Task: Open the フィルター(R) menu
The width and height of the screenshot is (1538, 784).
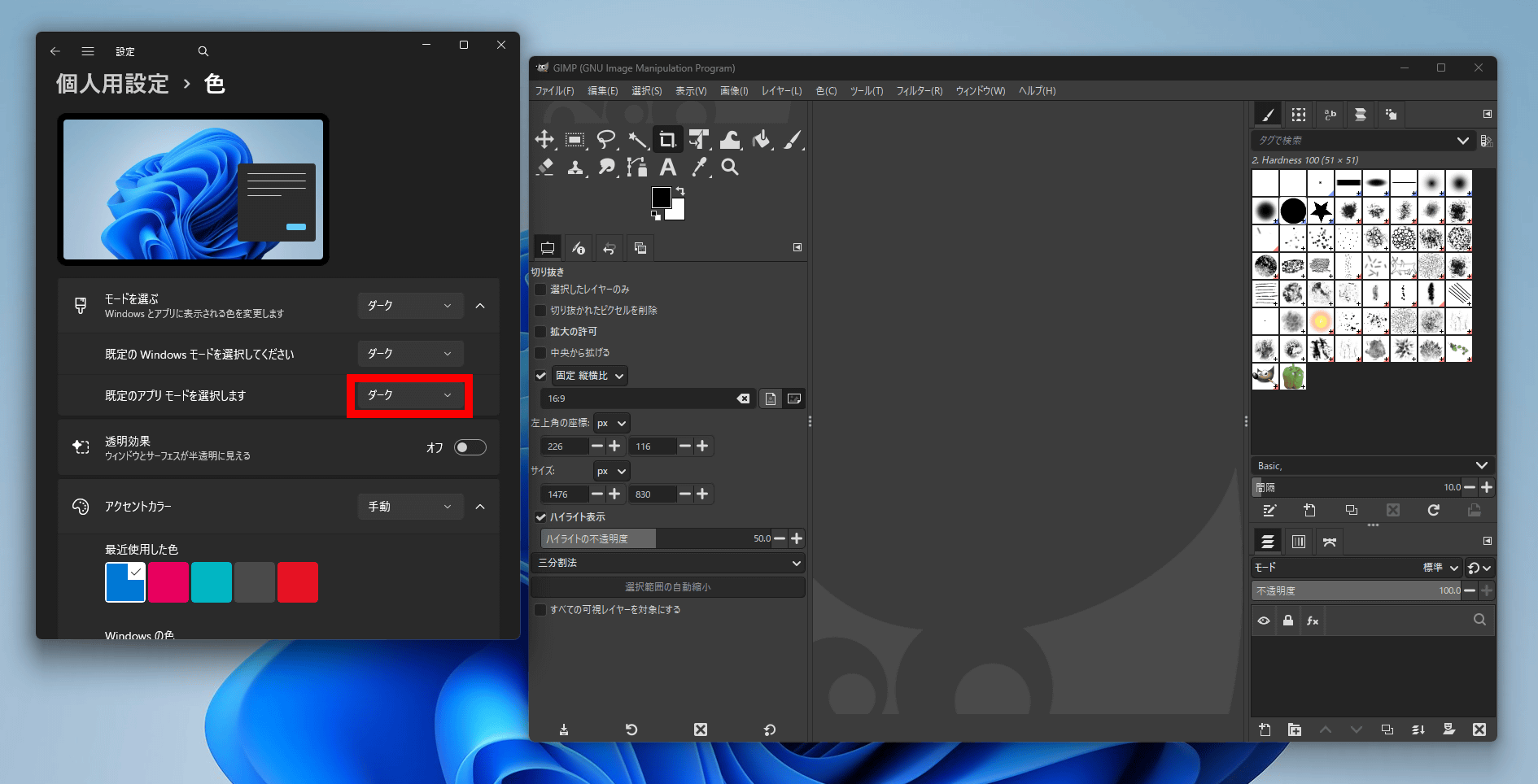Action: 919,91
